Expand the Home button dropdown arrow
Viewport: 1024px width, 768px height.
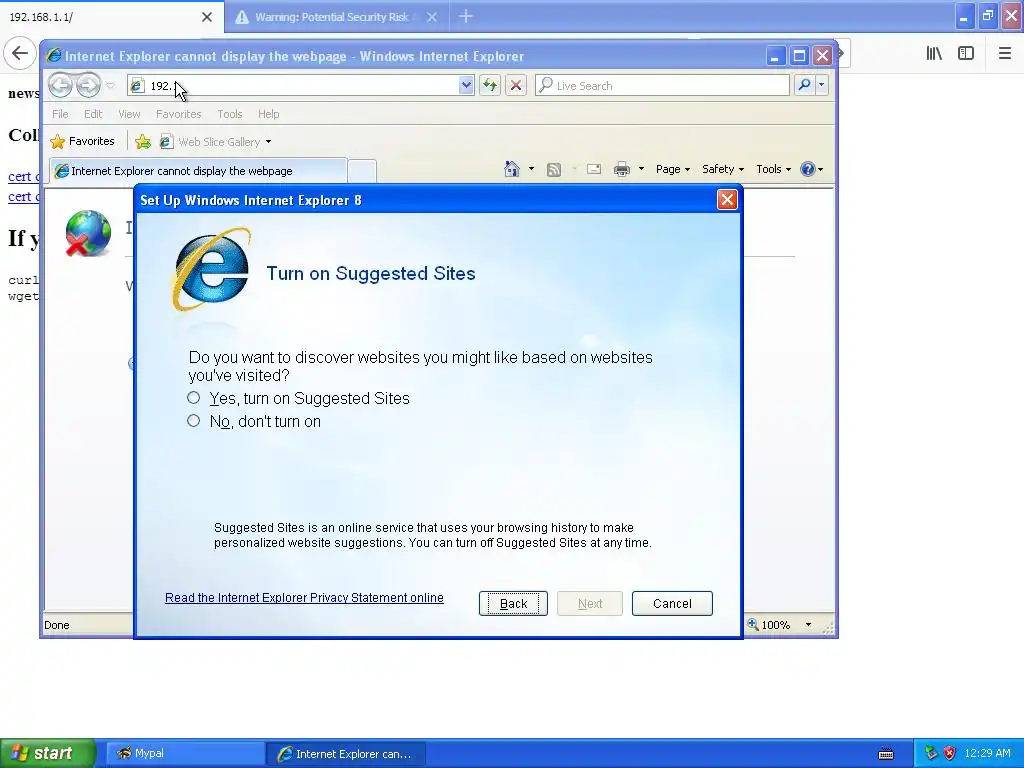pos(531,169)
